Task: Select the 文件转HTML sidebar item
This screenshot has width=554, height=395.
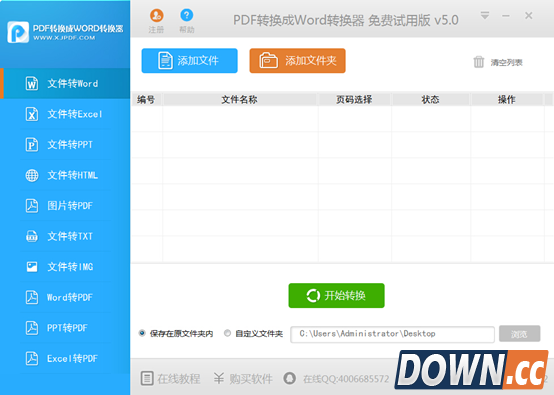Action: (65, 175)
